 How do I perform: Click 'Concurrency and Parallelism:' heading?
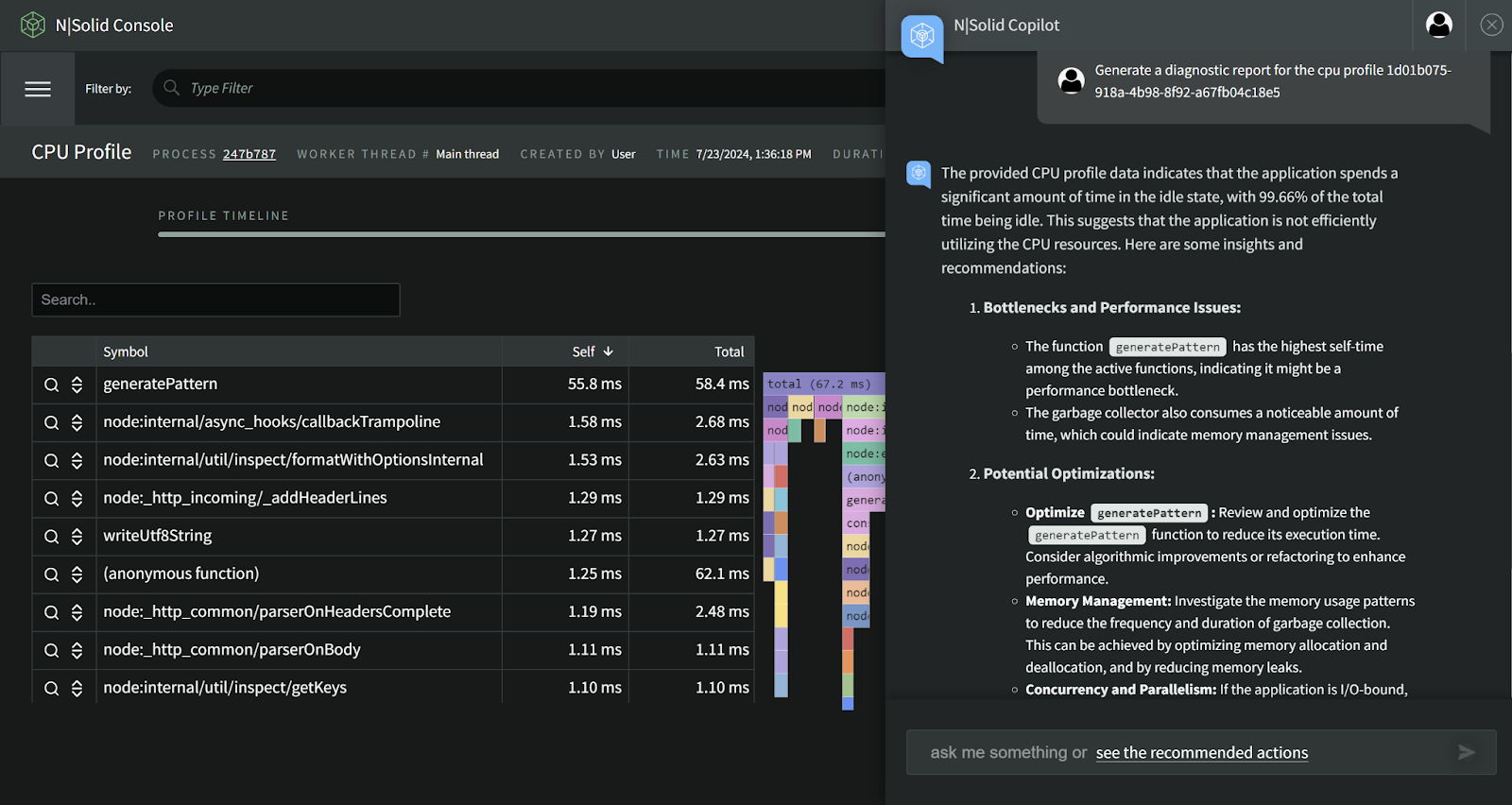coord(1121,690)
